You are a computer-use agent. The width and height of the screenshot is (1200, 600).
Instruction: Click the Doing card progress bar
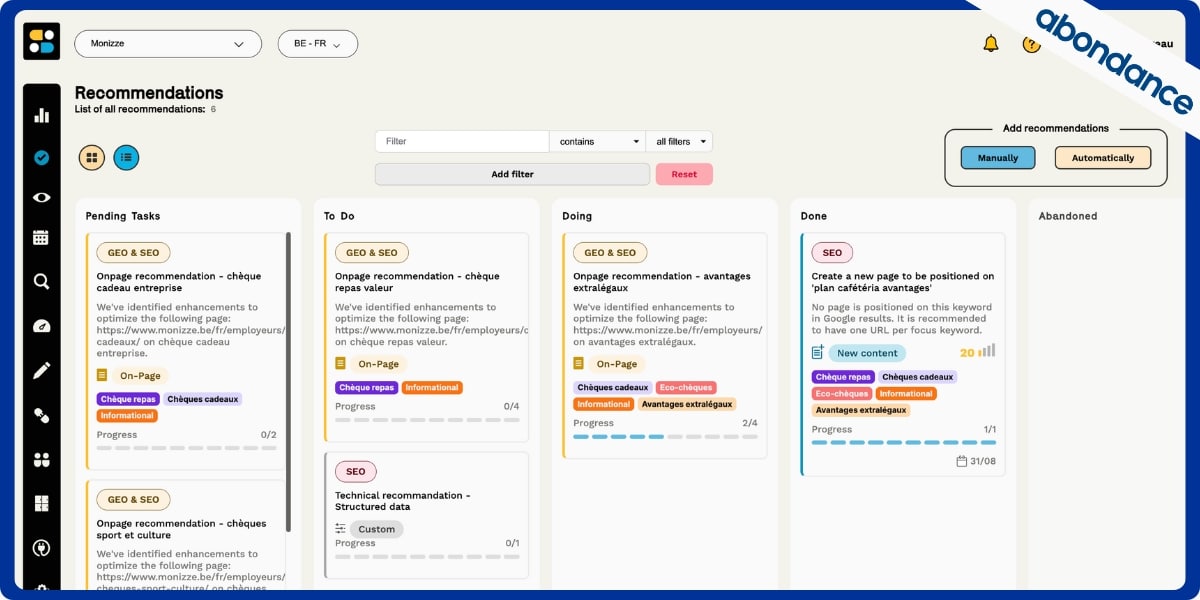pyautogui.click(x=665, y=437)
